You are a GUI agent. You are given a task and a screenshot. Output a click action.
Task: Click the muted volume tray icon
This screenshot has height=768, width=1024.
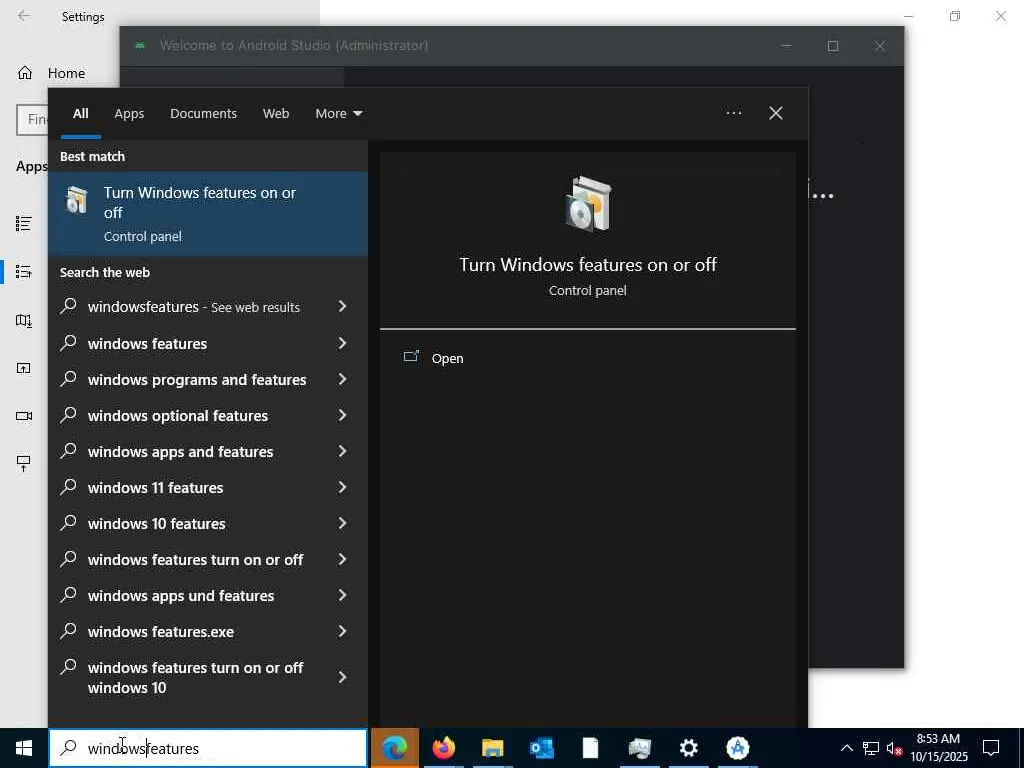pyautogui.click(x=894, y=748)
